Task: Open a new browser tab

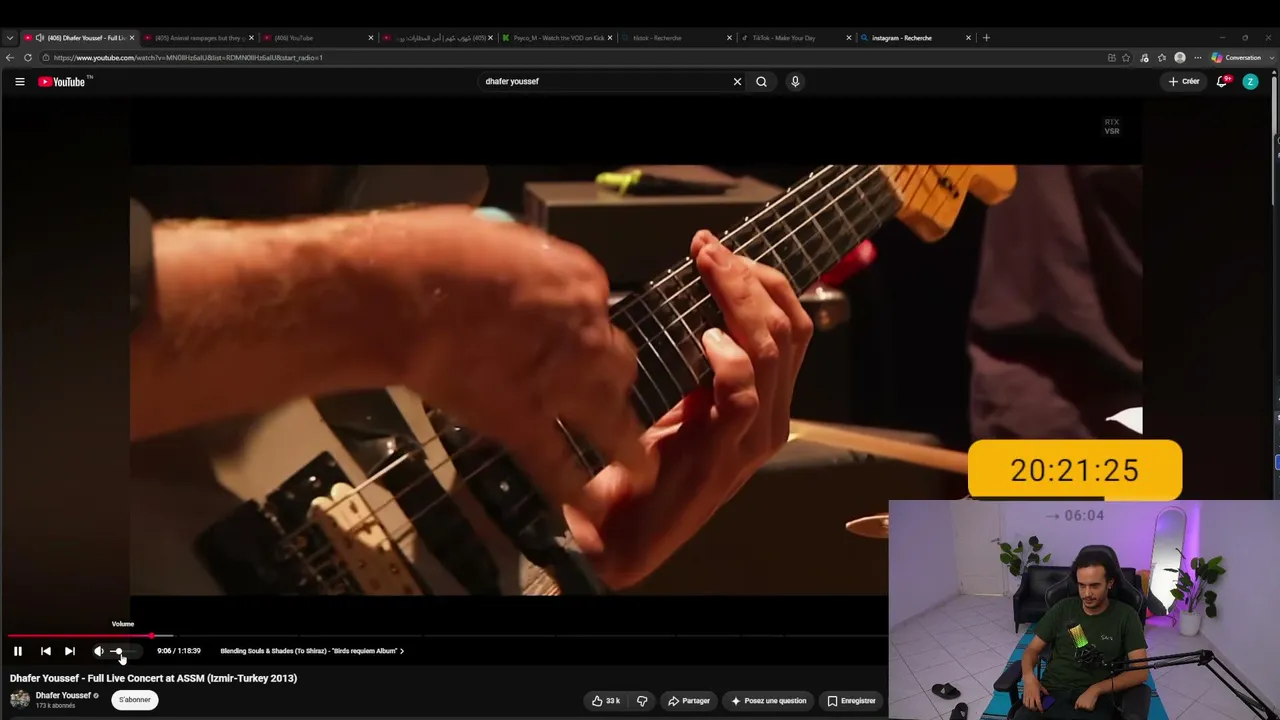Action: click(x=986, y=38)
